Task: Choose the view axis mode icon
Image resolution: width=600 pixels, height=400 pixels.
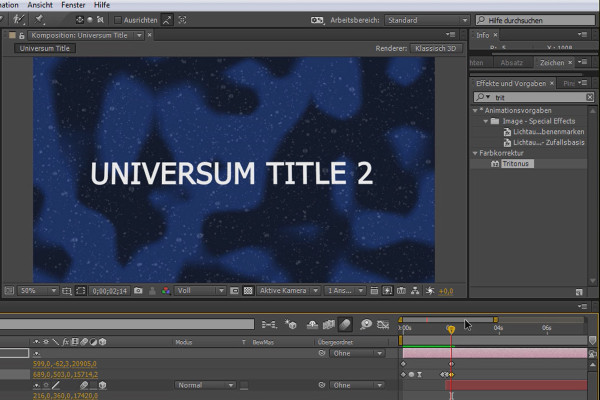Action: tap(100, 20)
